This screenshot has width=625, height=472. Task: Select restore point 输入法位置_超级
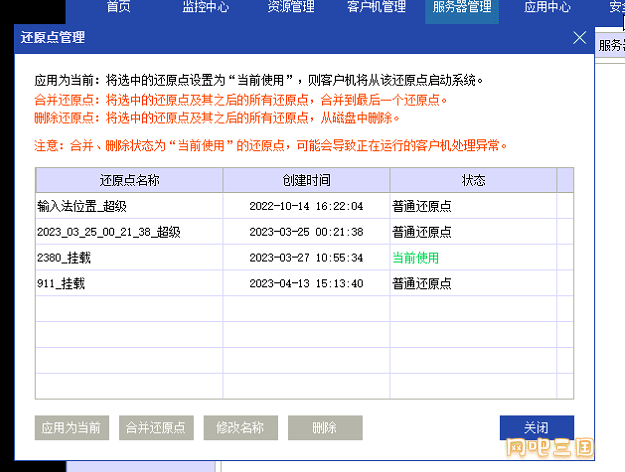82,206
